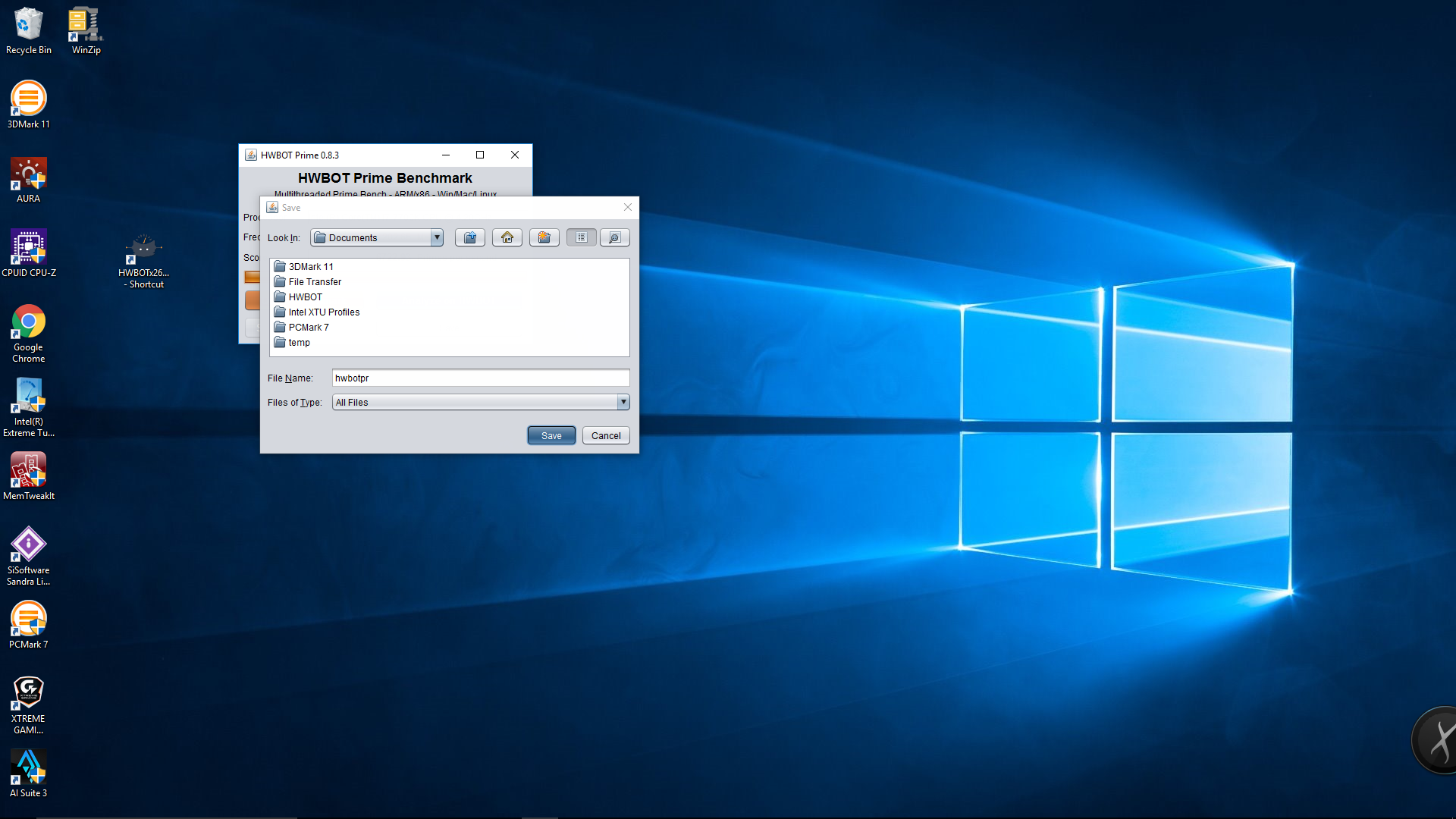Launch the PCMark 7 desktop shortcut
Viewport: 1456px width, 819px height.
click(x=29, y=625)
